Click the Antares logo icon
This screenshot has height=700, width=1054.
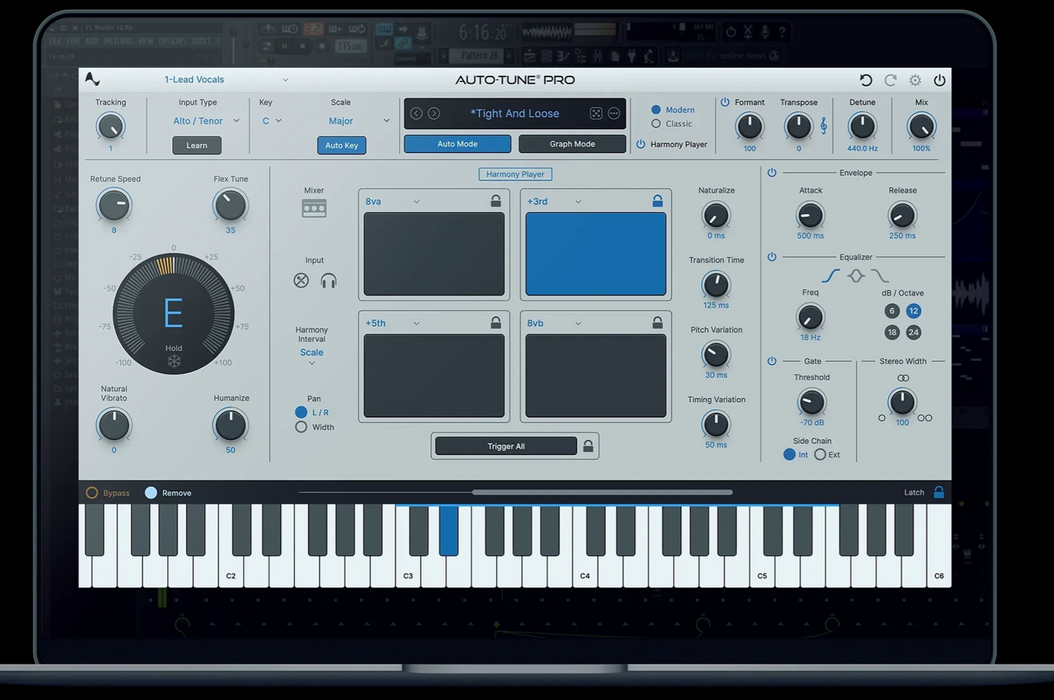(x=93, y=79)
